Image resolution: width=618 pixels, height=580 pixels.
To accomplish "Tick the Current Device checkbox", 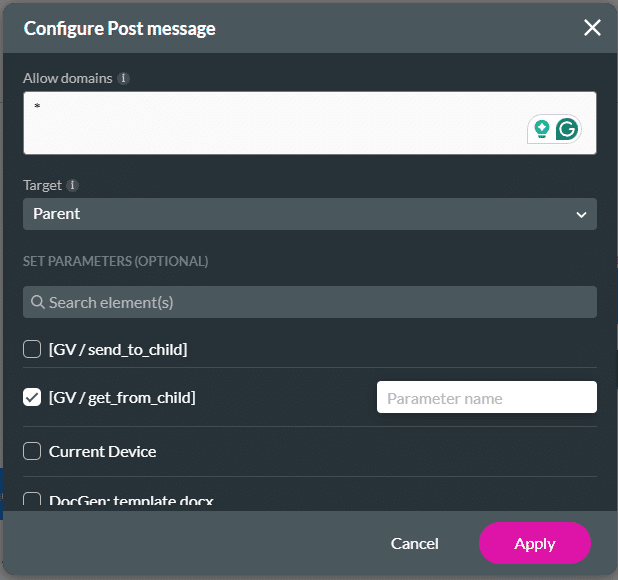I will 32,451.
